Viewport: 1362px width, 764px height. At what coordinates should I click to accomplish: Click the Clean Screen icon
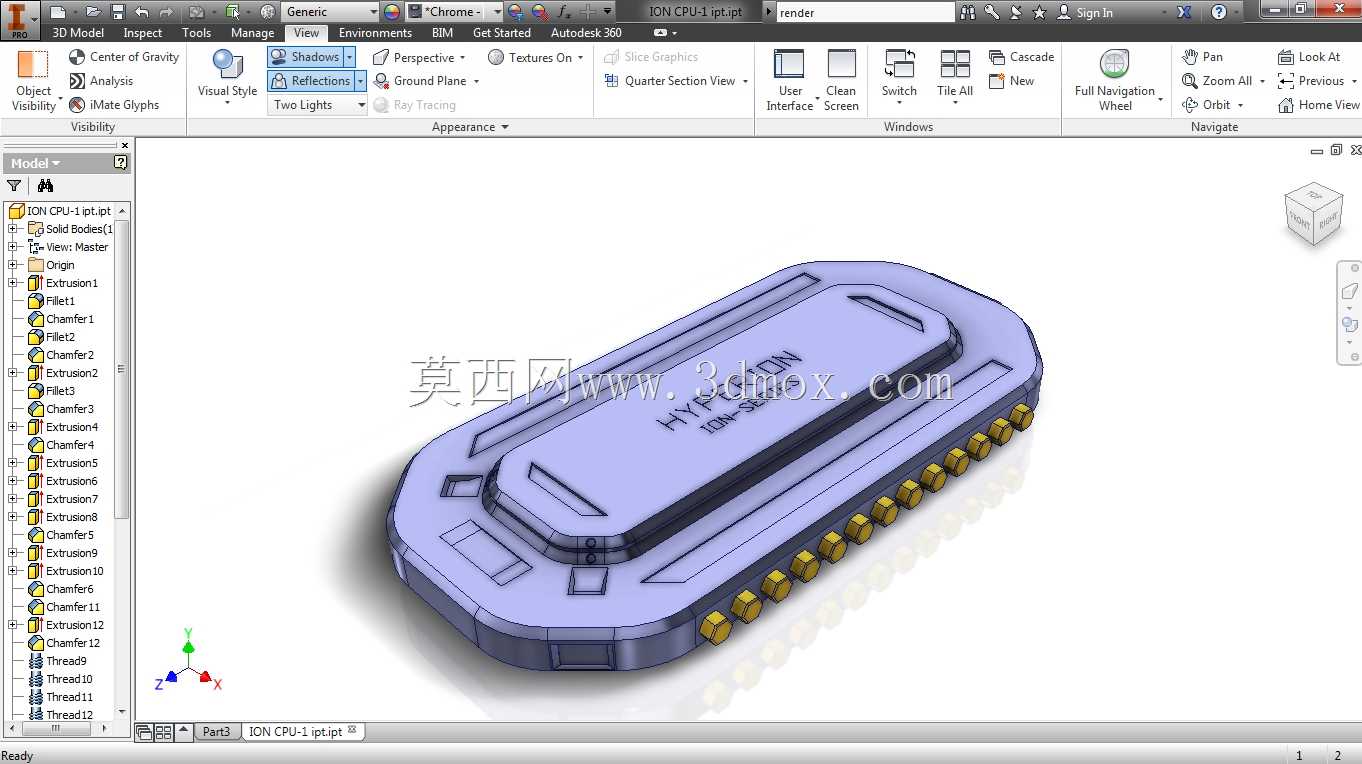(841, 64)
